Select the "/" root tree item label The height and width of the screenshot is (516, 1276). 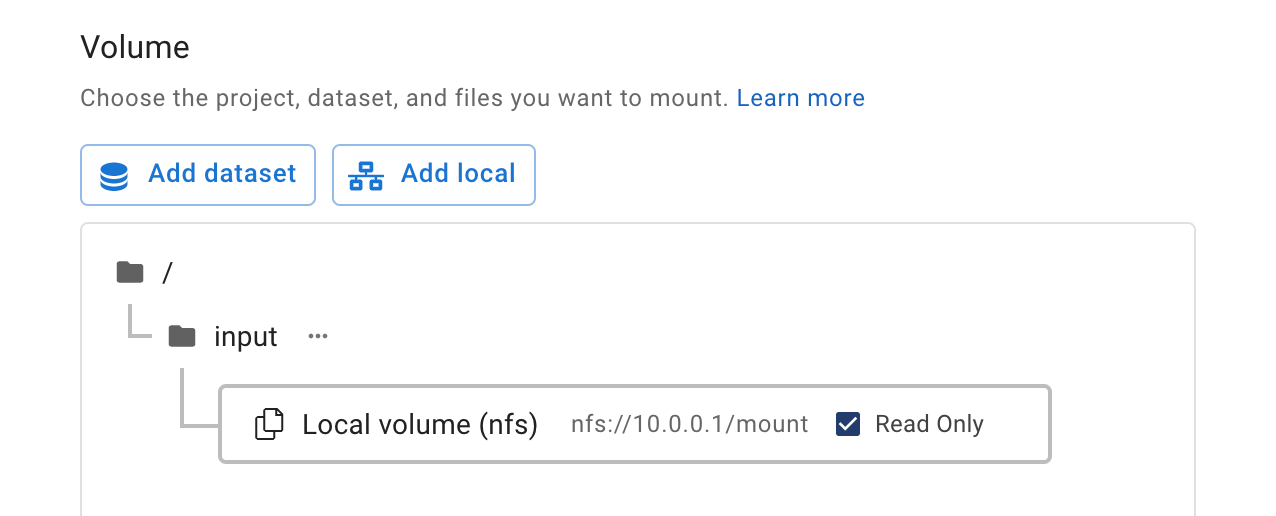pos(168,272)
